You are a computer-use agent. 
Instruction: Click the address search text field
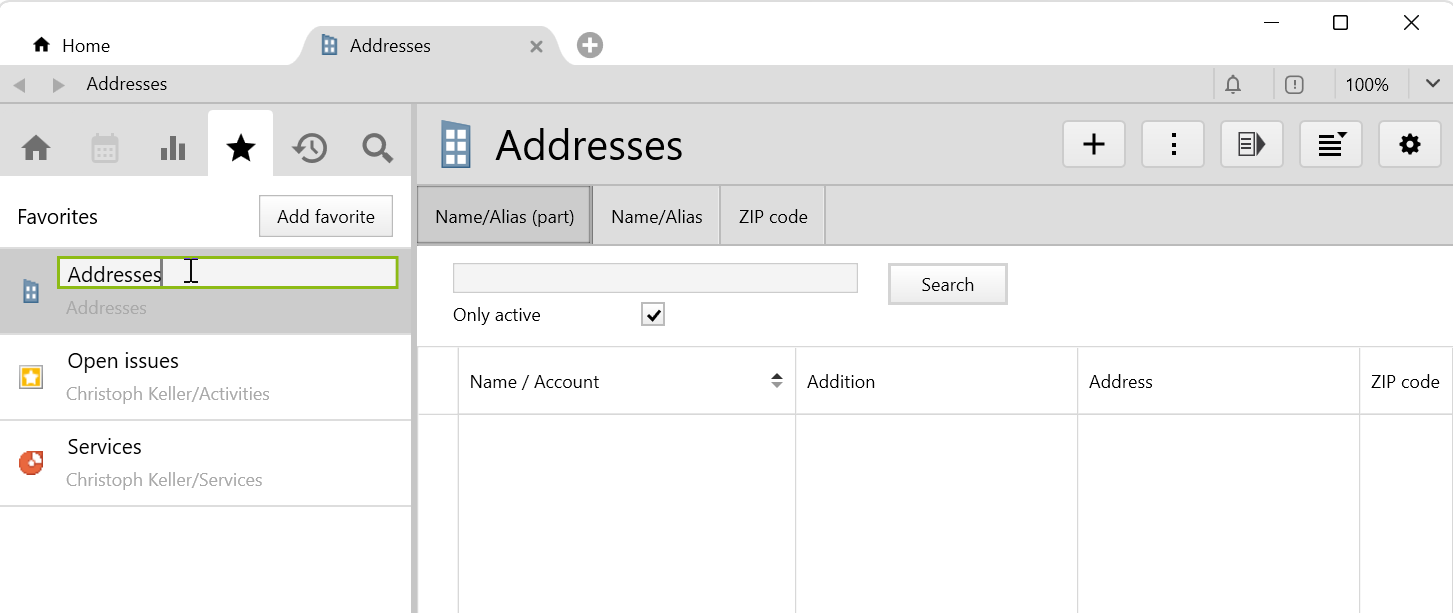point(655,278)
